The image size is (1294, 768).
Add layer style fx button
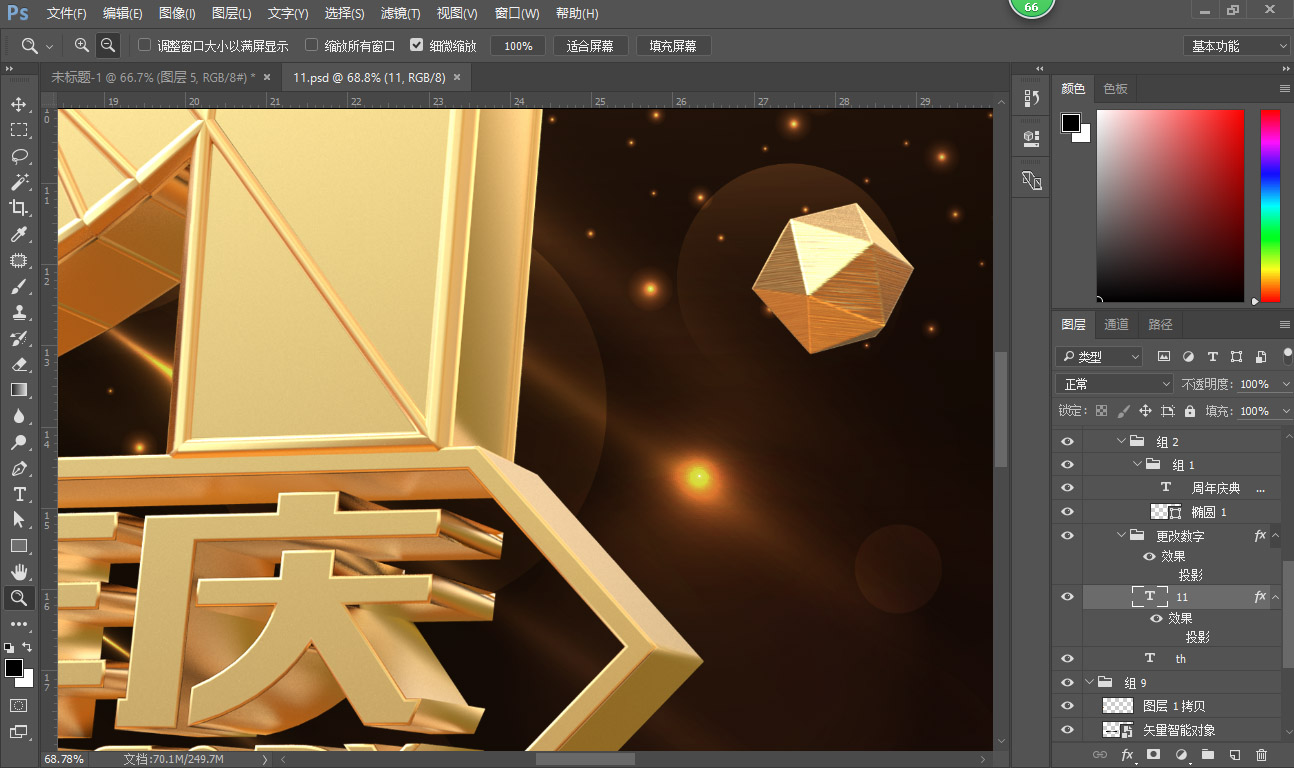(x=1126, y=755)
